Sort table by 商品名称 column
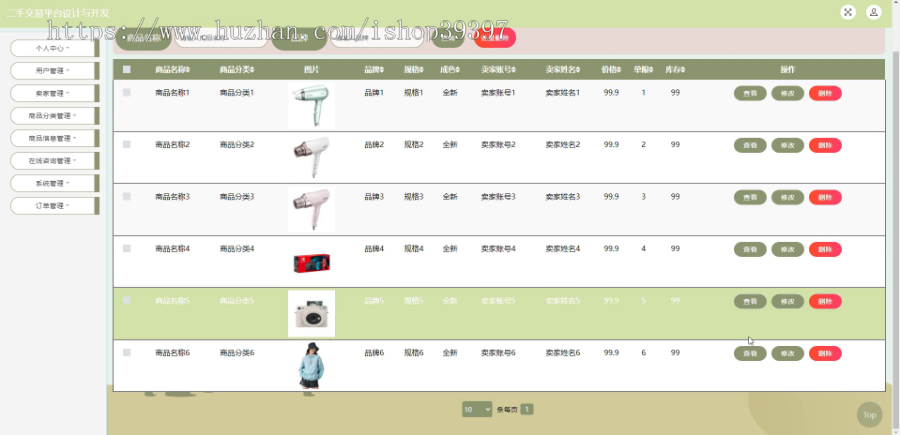900x435 pixels. [172, 69]
